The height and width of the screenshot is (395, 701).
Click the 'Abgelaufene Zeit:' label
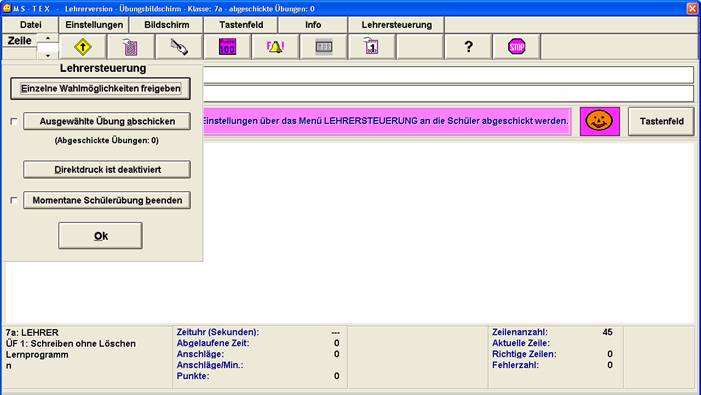coord(213,343)
